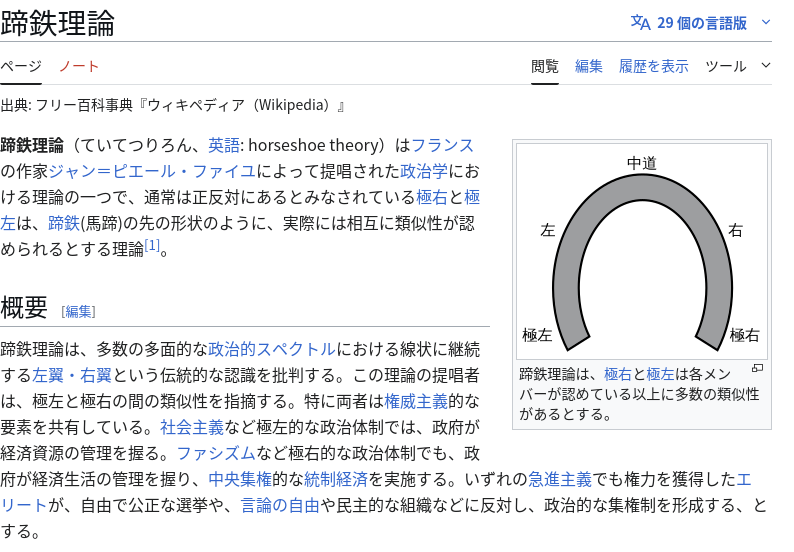Click the 中道 label in the diagram
The image size is (794, 552).
coord(642,163)
